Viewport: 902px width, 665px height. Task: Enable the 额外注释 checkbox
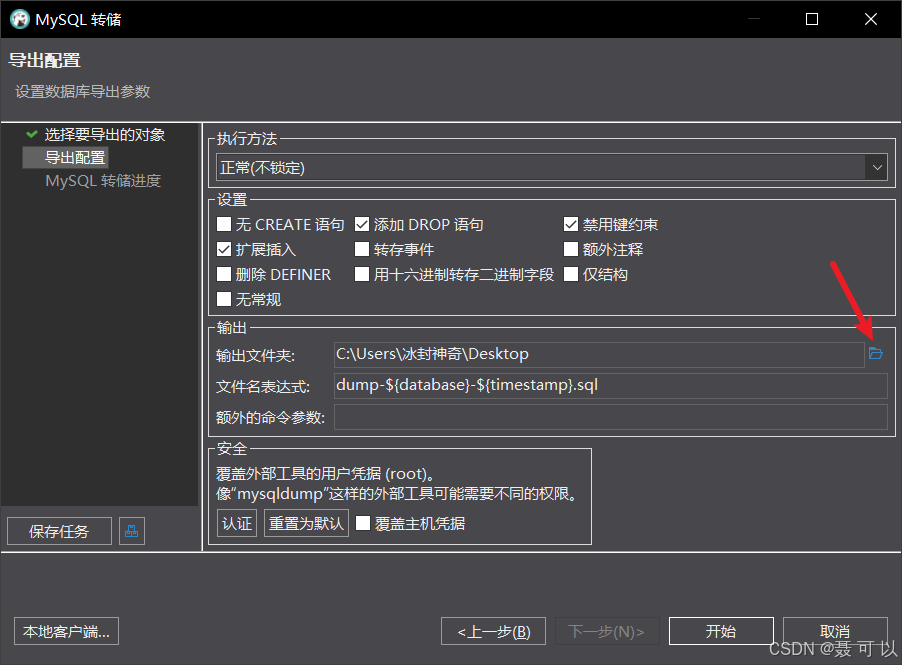(x=571, y=249)
